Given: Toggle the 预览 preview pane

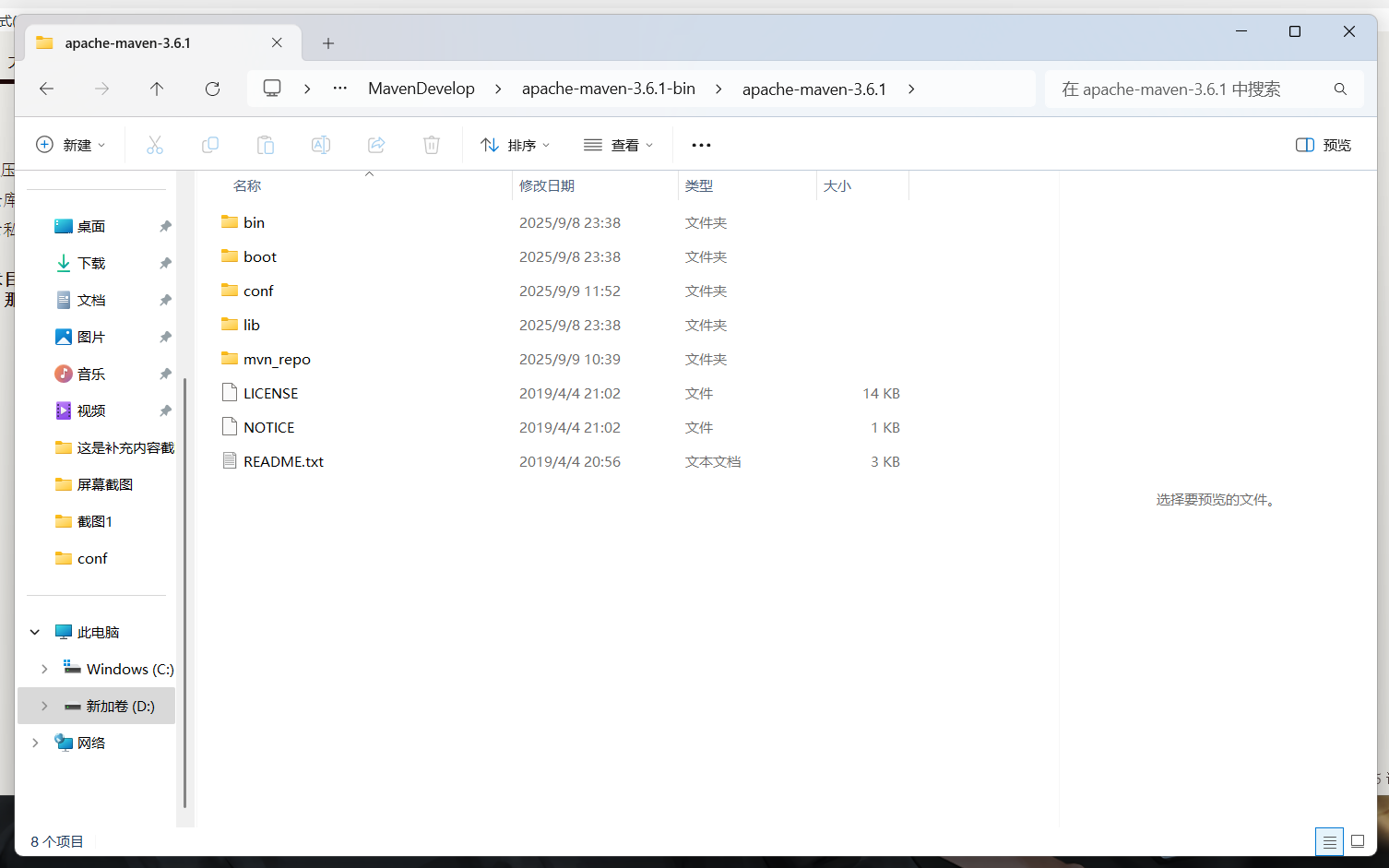Looking at the screenshot, I should coord(1324,145).
